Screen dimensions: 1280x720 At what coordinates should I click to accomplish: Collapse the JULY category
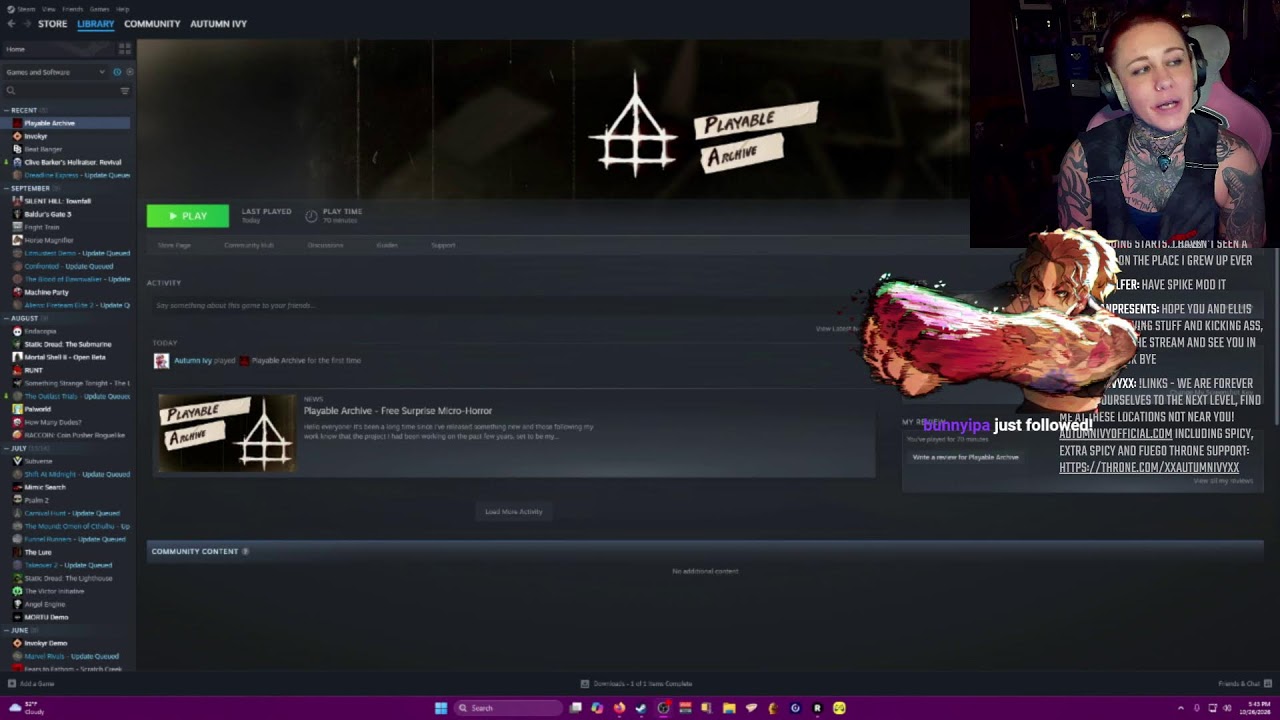(6, 448)
